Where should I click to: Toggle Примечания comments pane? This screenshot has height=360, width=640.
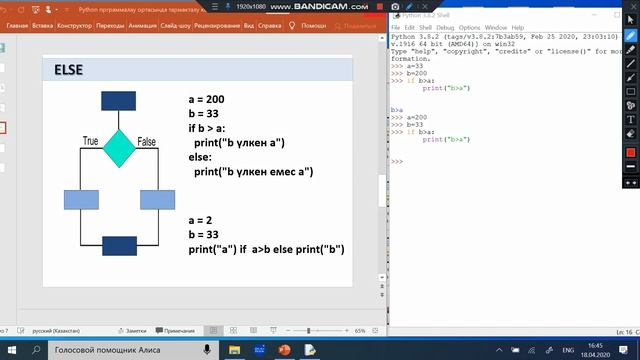click(175, 331)
